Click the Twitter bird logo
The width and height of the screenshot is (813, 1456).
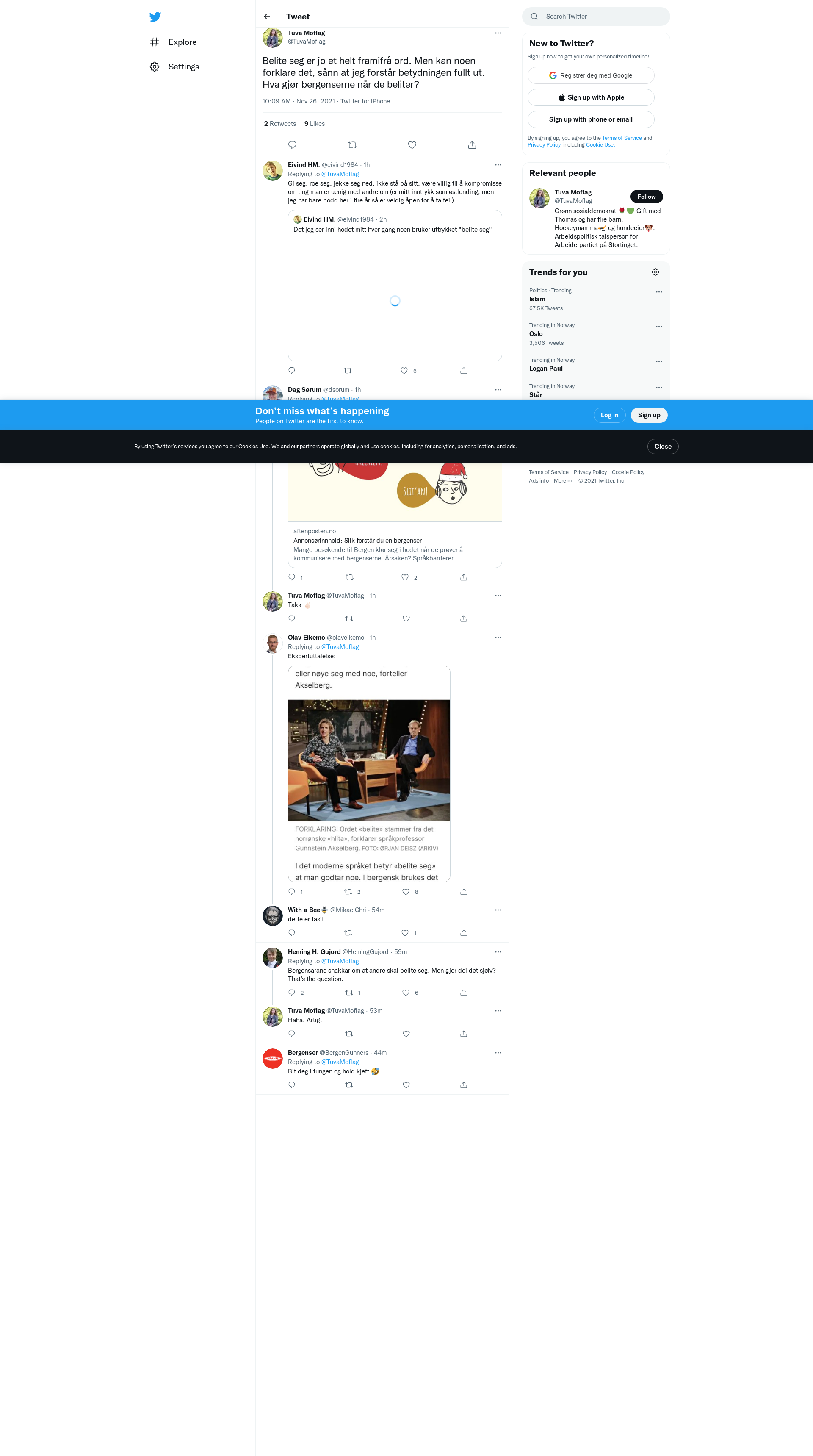tap(155, 17)
